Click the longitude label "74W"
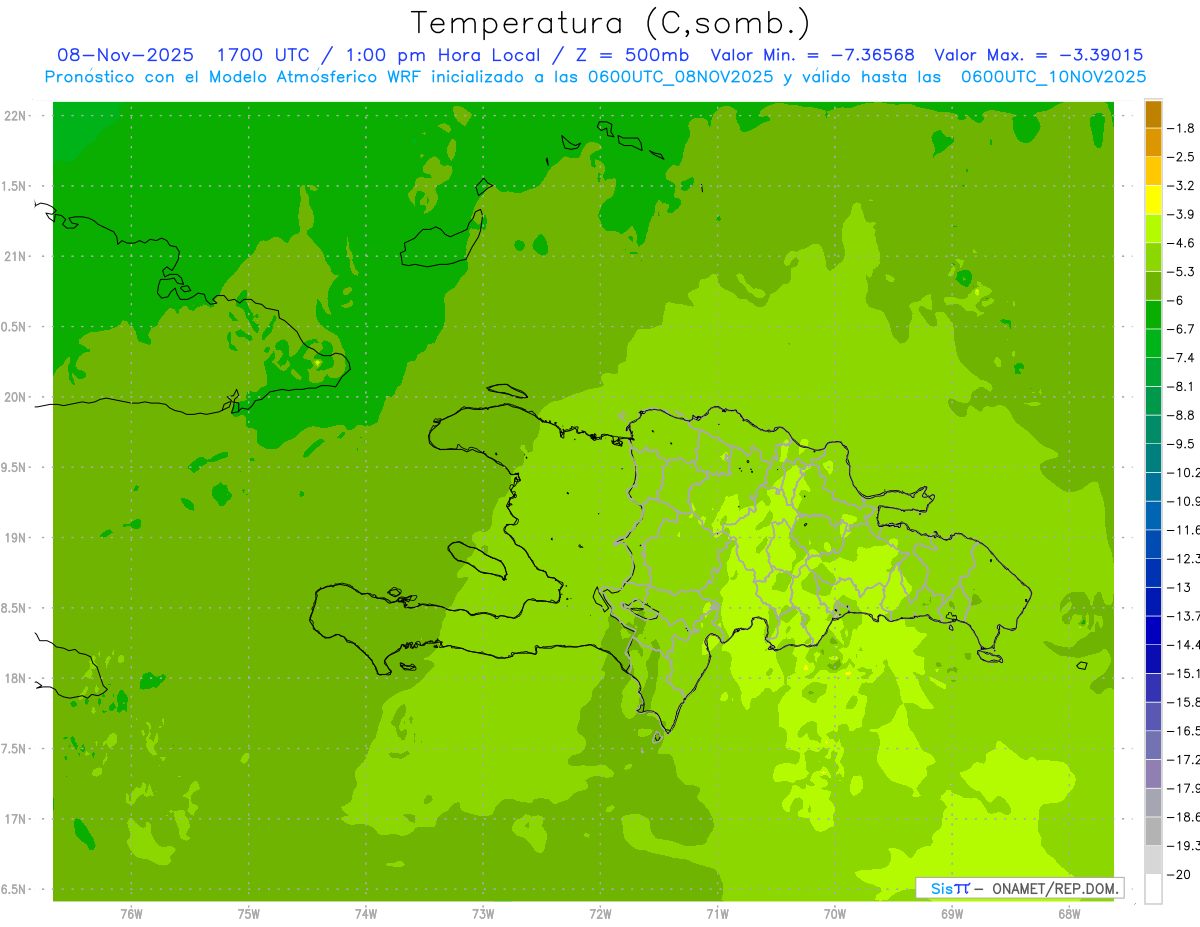The height and width of the screenshot is (927, 1200). (x=366, y=913)
